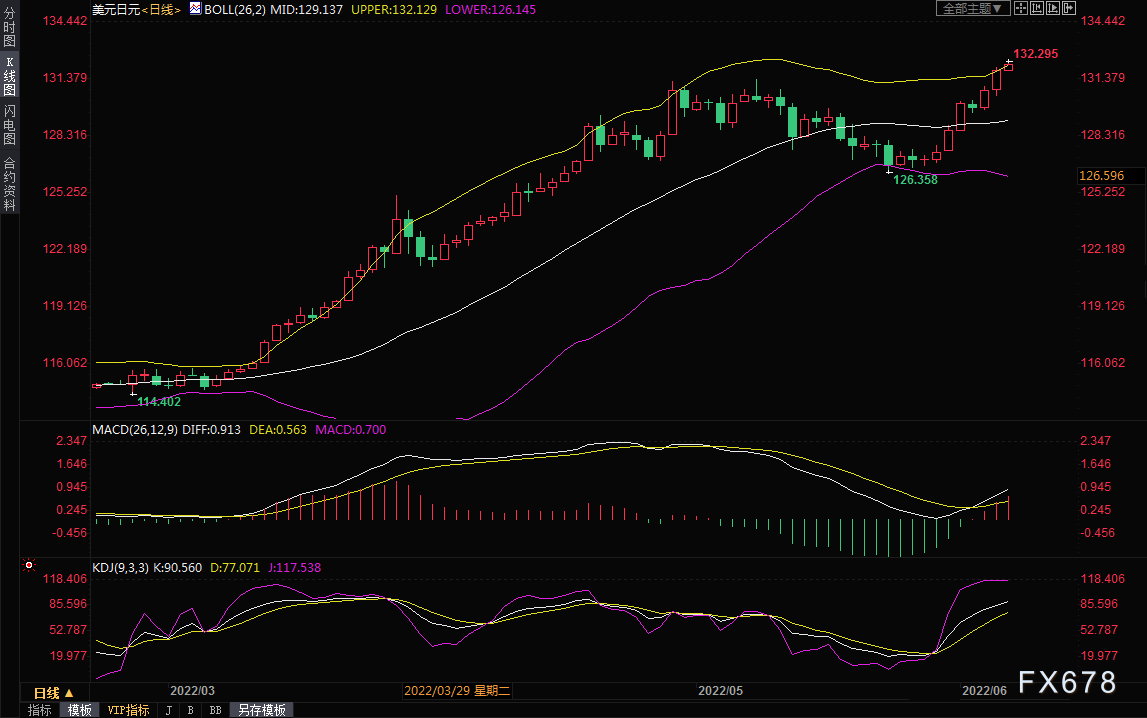Toggle the BB template button
1147x718 pixels.
[x=215, y=710]
